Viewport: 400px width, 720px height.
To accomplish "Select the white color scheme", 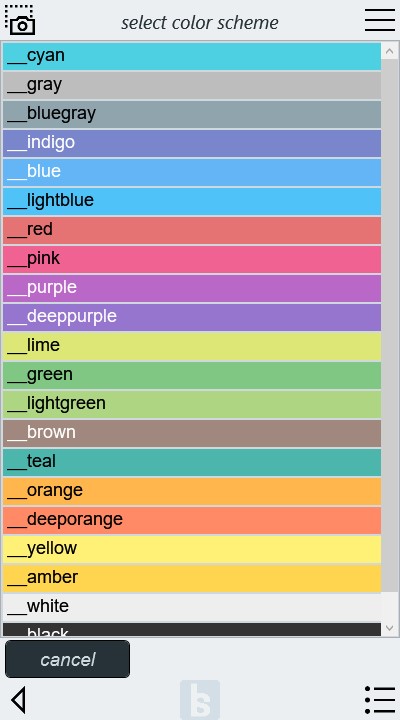I will coord(192,607).
